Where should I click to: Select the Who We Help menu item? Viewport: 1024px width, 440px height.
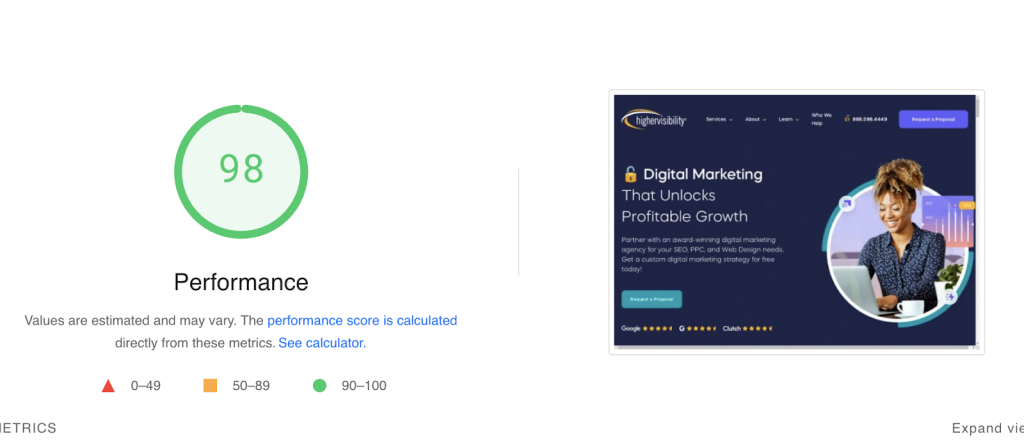click(820, 119)
